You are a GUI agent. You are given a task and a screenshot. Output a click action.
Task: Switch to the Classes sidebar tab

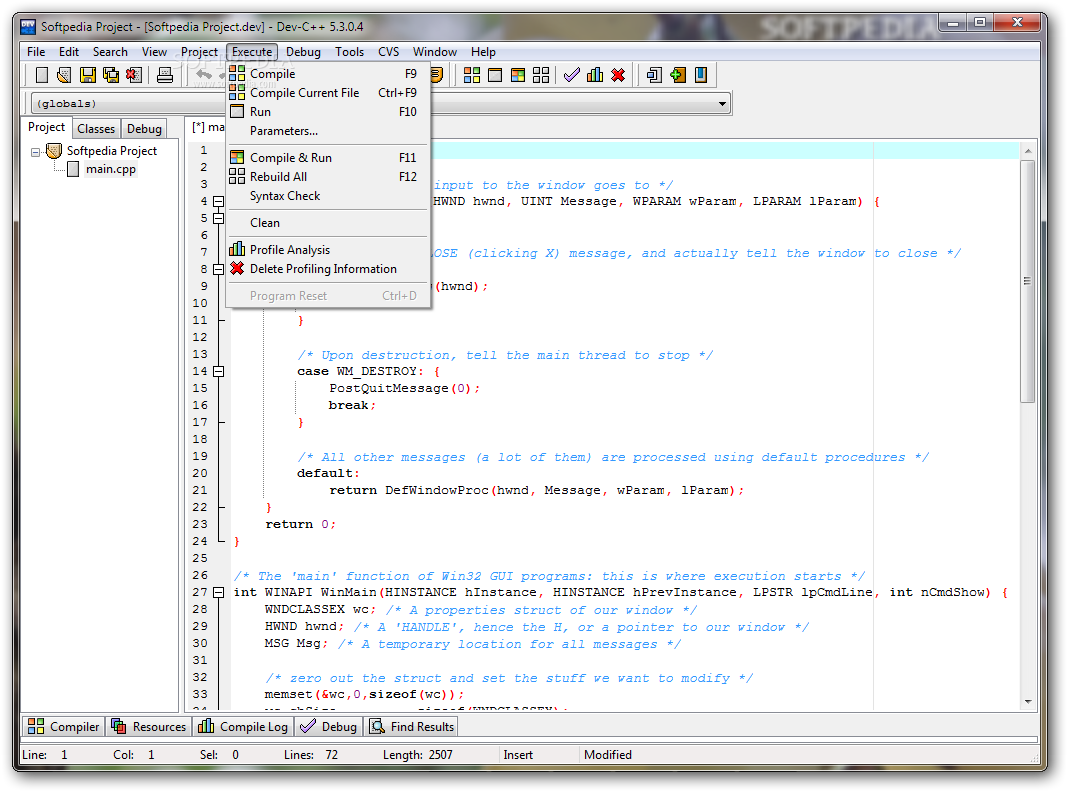[x=96, y=129]
